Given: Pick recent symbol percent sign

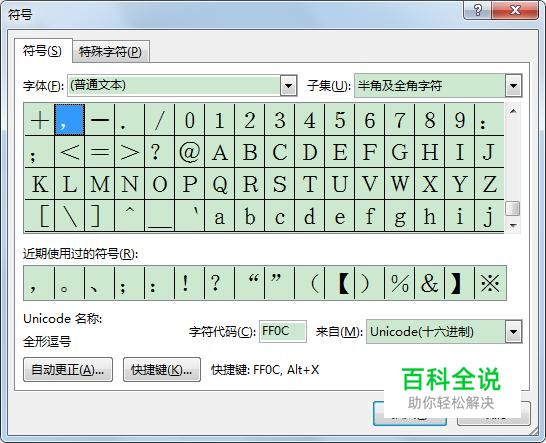Looking at the screenshot, I should click(x=399, y=283).
